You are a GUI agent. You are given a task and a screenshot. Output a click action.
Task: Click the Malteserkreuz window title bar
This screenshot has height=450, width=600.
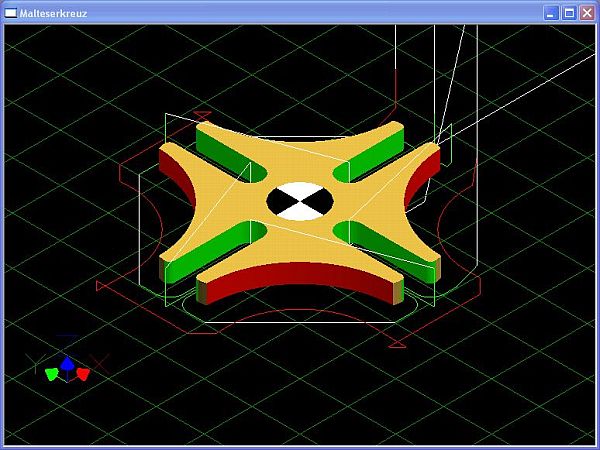pos(280,13)
